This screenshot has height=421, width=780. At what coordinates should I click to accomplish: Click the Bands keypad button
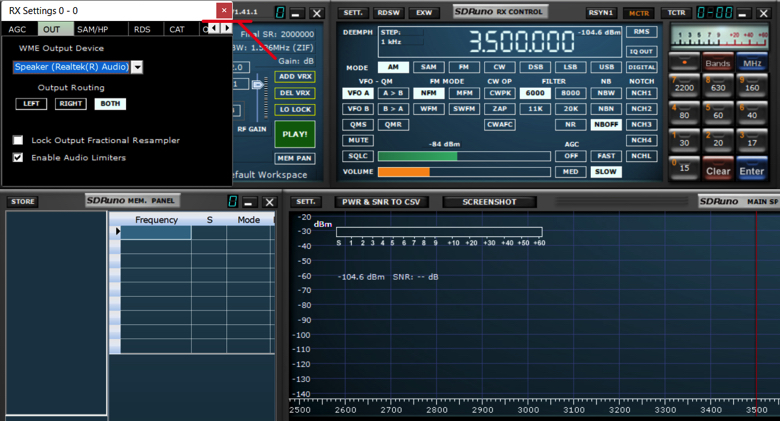click(x=718, y=63)
